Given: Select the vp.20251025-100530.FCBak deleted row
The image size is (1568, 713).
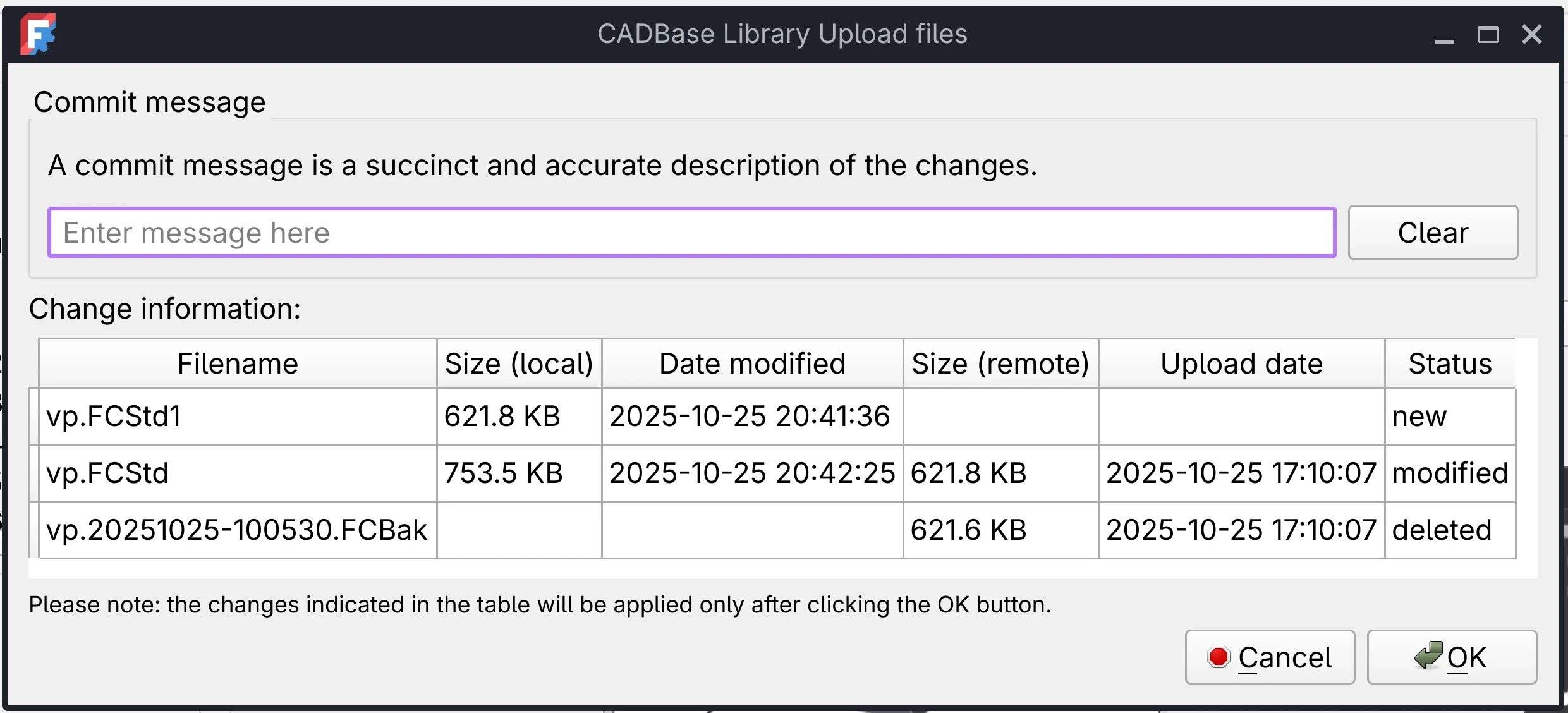Looking at the screenshot, I should point(237,529).
